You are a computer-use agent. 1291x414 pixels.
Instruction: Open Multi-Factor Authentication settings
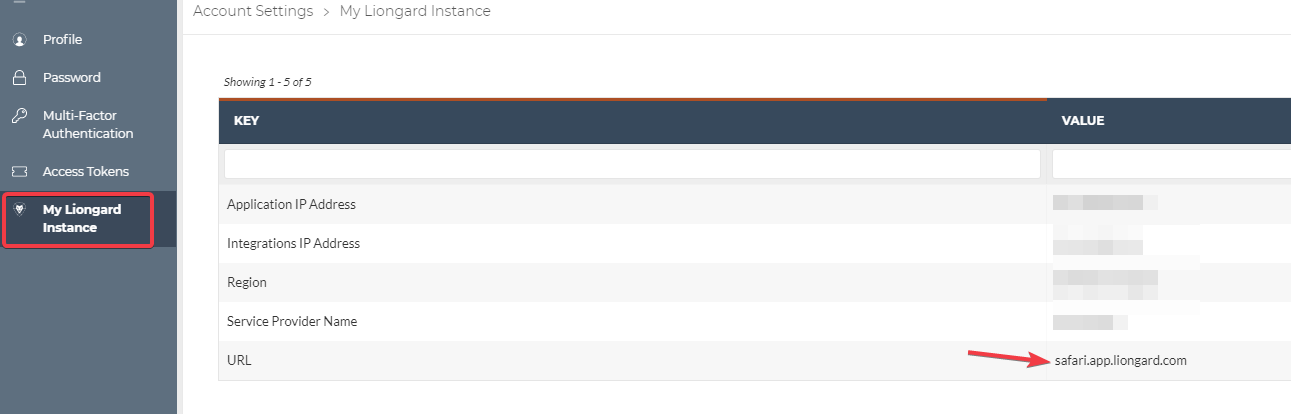coord(88,125)
